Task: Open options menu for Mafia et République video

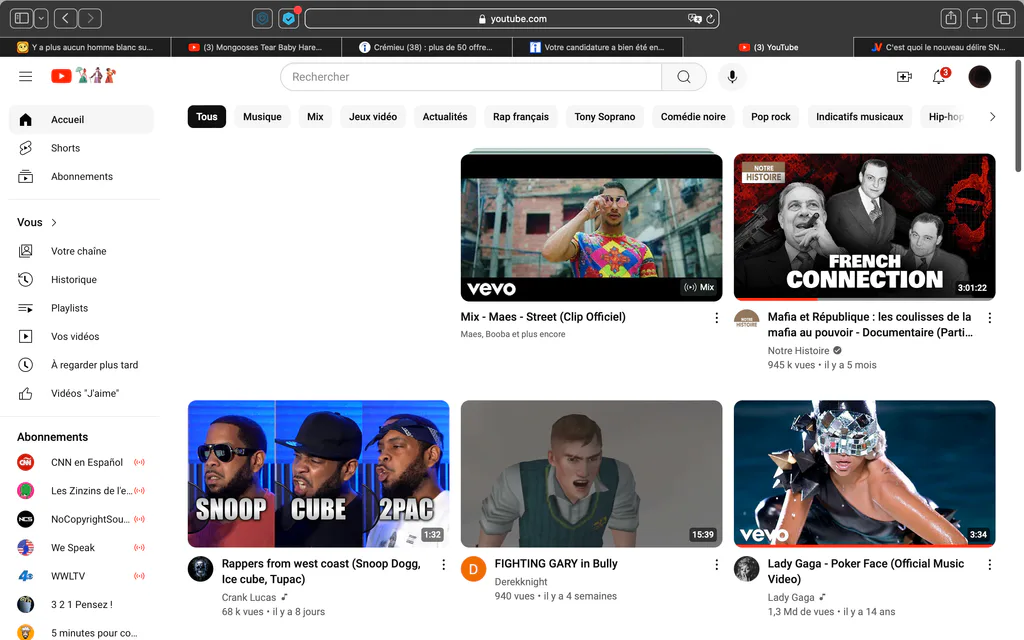Action: [x=989, y=318]
